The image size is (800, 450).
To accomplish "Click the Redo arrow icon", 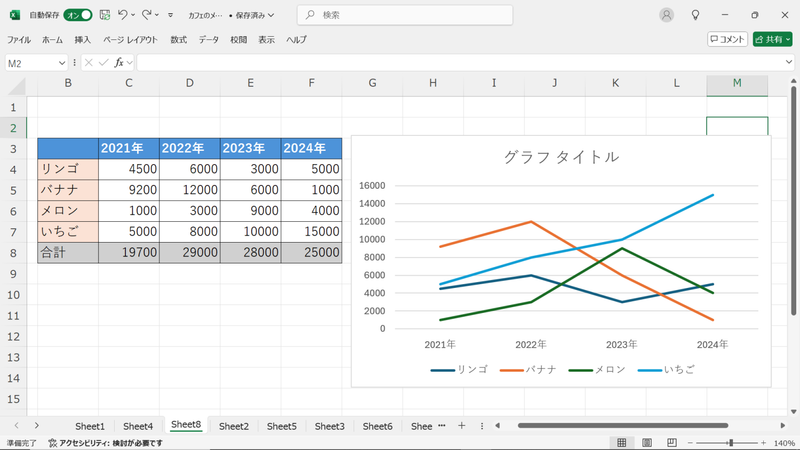I will 146,15.
